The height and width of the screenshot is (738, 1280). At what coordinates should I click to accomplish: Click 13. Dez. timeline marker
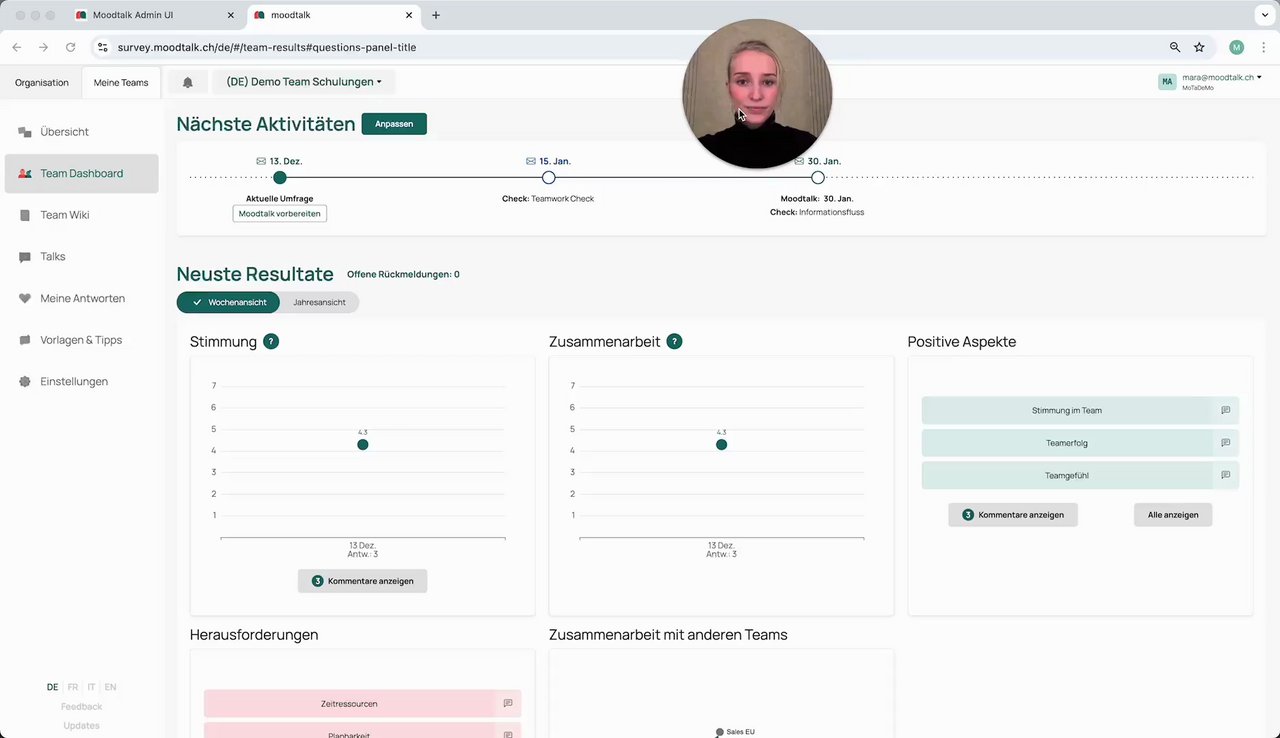(280, 178)
